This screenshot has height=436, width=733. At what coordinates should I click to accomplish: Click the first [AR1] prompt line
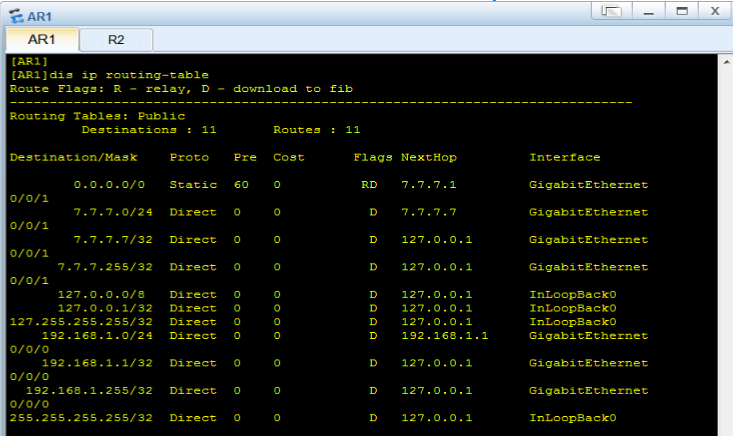pos(29,61)
